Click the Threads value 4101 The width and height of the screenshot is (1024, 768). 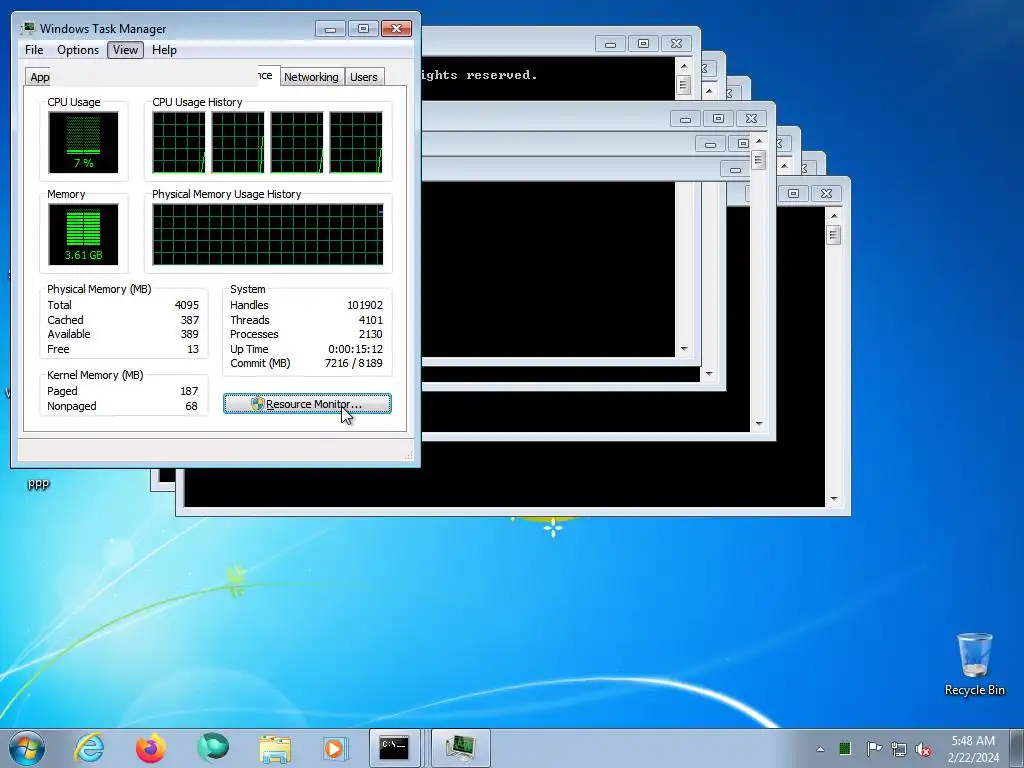tap(370, 320)
